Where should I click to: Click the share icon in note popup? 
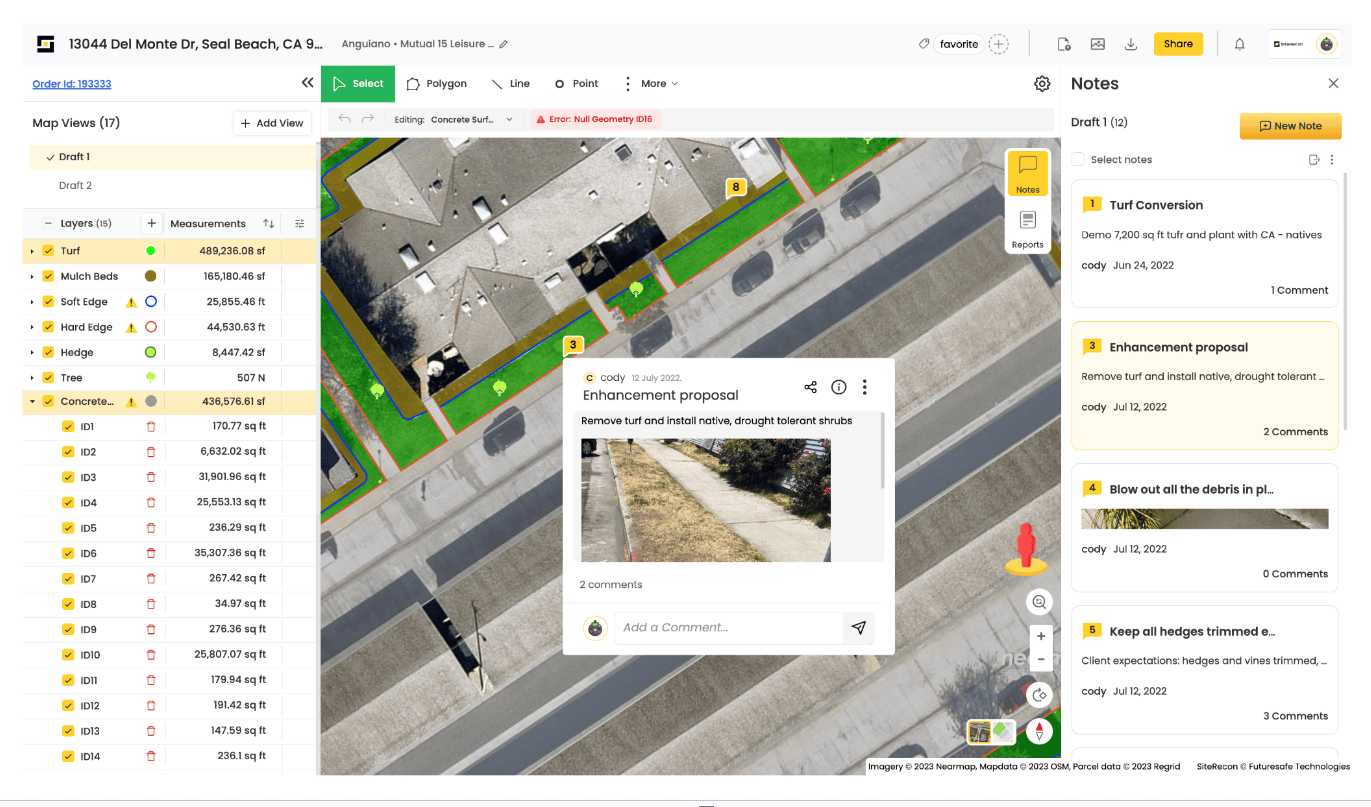tap(810, 387)
